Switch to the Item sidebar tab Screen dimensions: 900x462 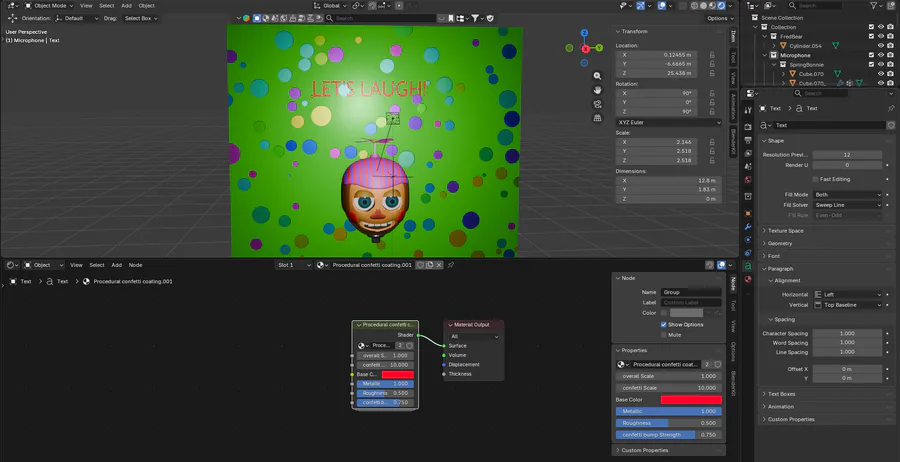734,37
